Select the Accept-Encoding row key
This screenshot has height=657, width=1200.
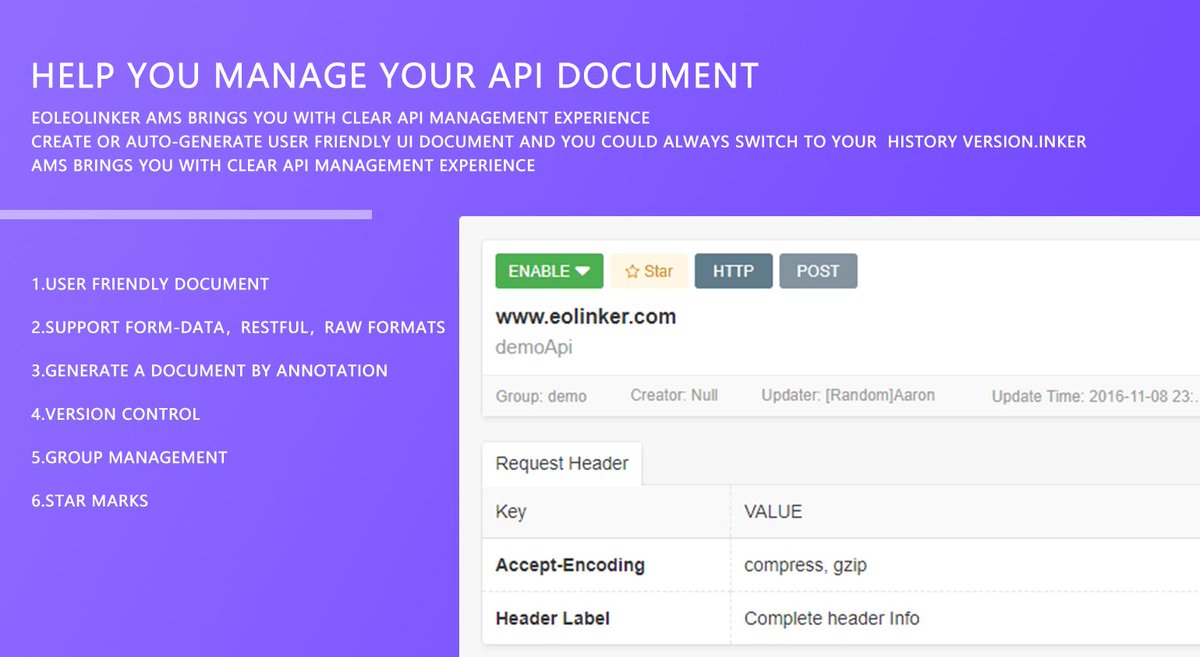coord(570,565)
